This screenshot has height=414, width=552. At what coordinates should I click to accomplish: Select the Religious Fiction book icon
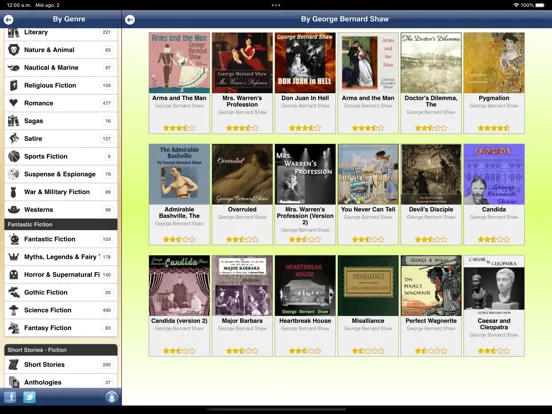point(14,85)
